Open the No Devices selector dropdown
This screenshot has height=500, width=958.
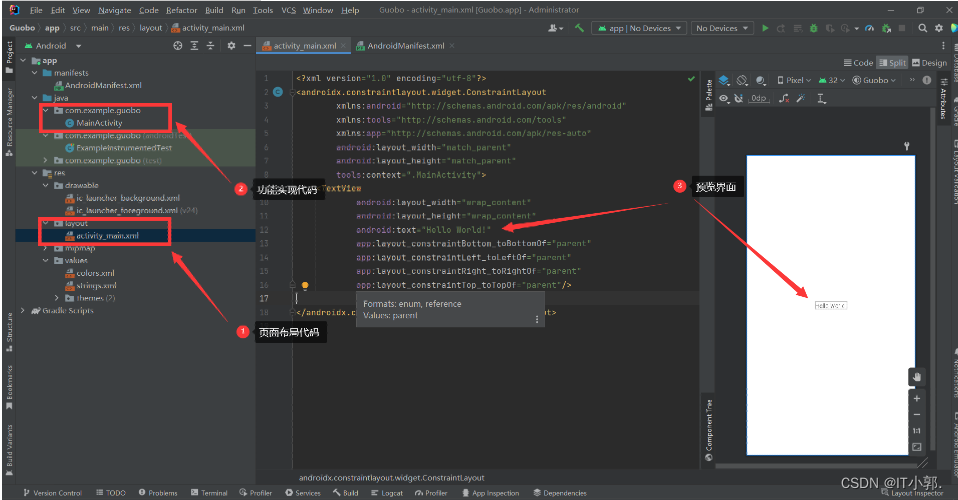[x=720, y=28]
